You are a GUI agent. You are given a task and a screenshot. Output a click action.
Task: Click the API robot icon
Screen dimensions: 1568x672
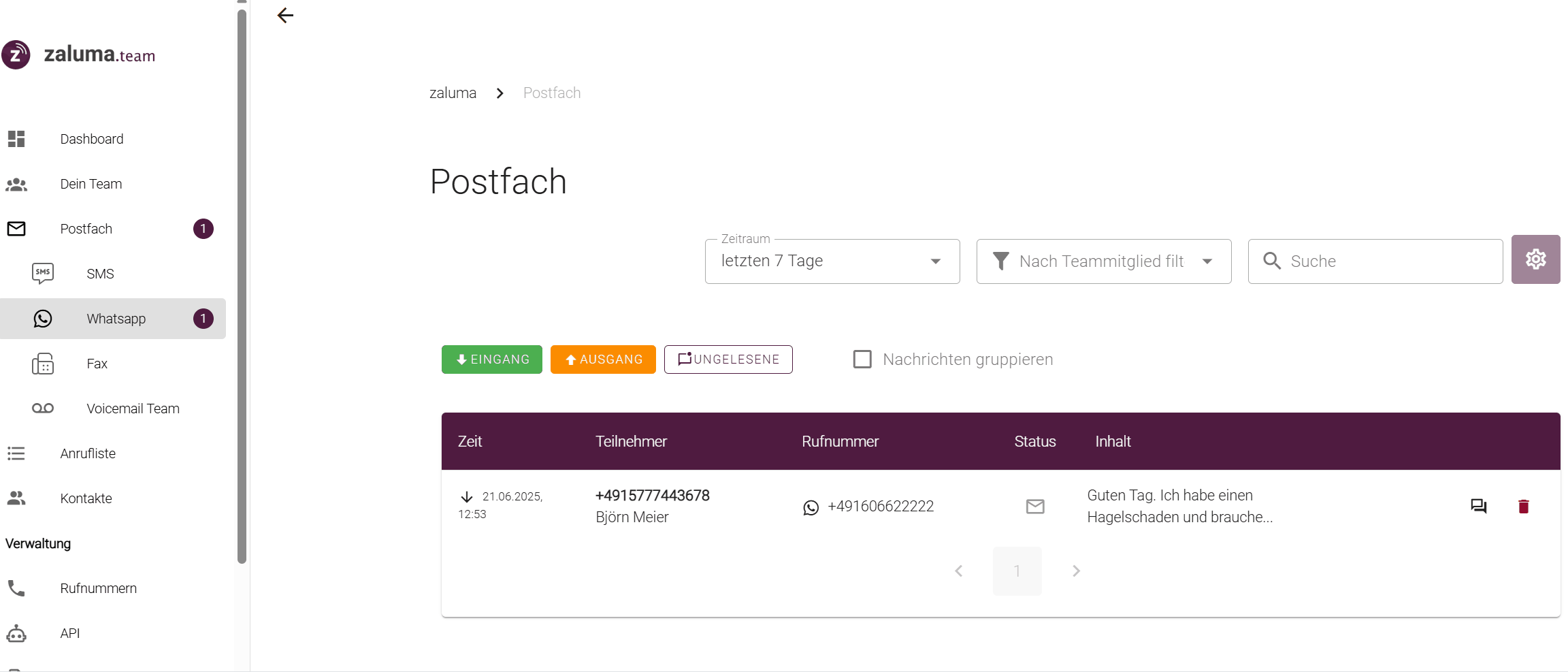coord(16,634)
